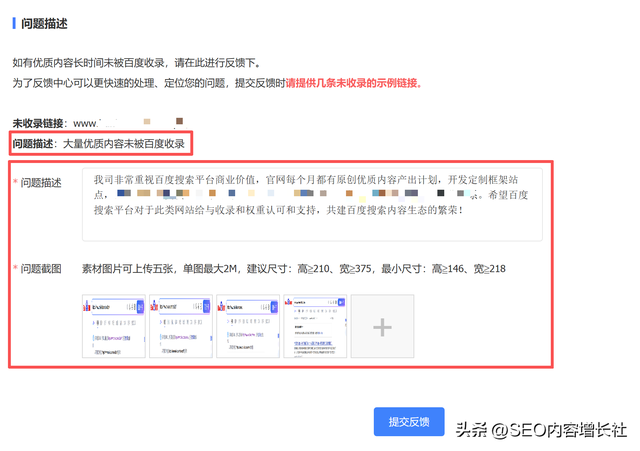Open the first uploaded screenshot thumbnail
Screen dimensions: 640x451
pos(114,327)
